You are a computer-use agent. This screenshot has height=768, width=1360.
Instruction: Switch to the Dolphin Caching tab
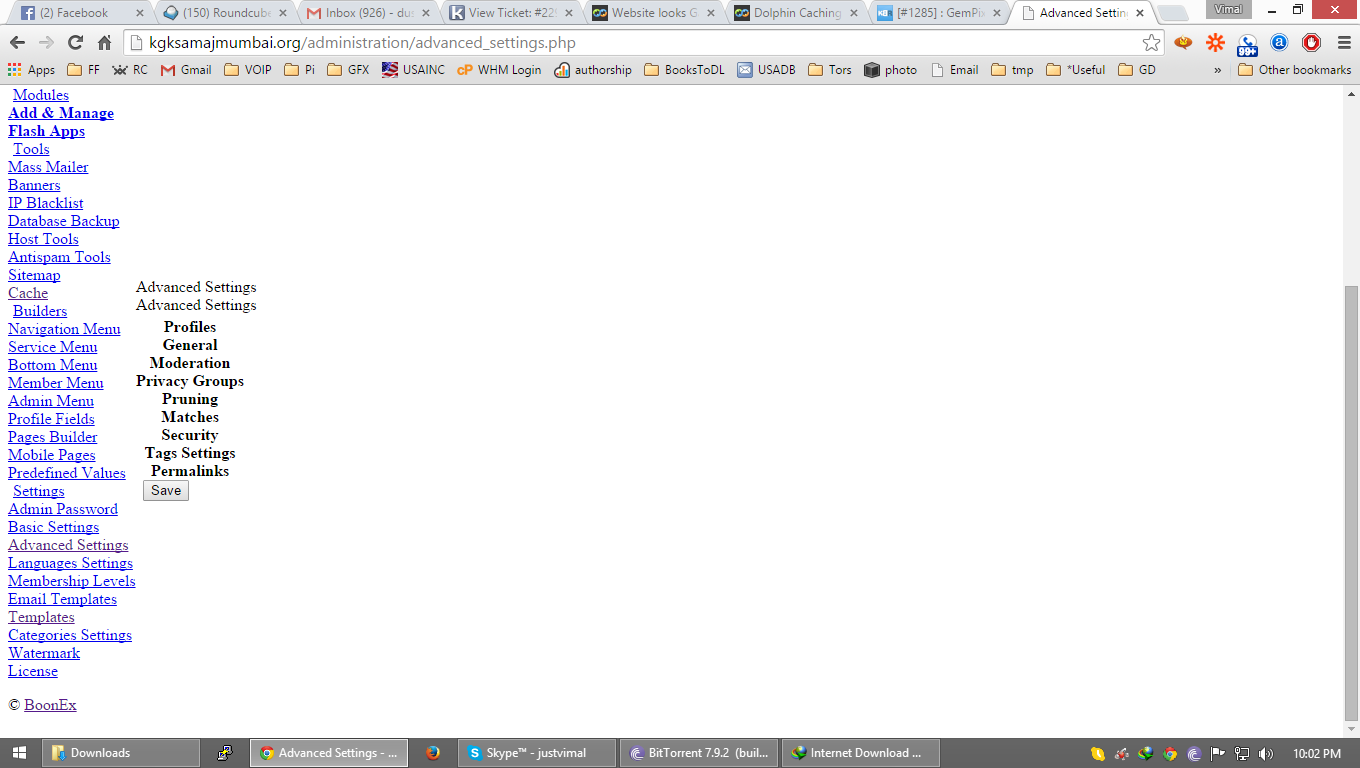797,13
